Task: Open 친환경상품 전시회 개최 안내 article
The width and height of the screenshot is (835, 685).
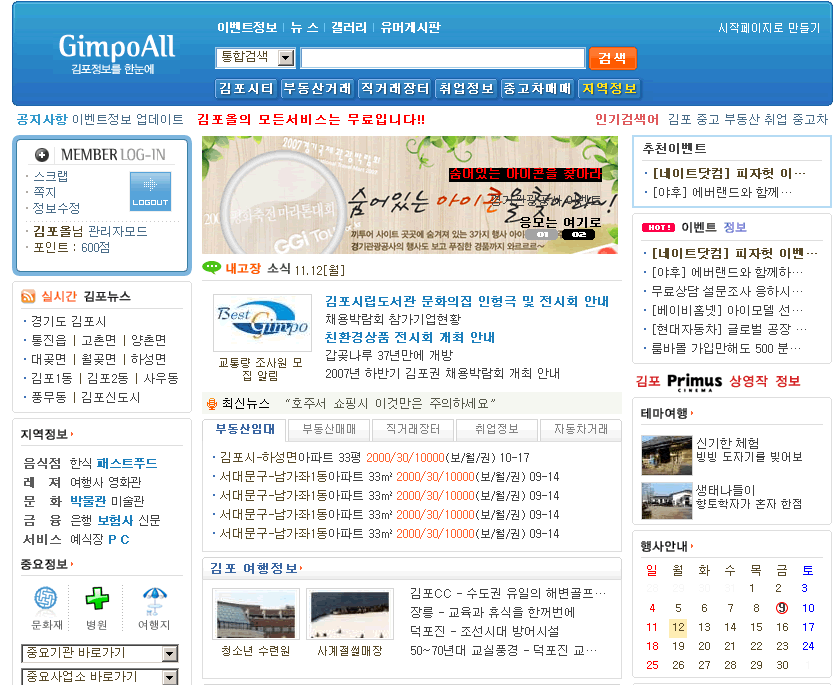Action: point(410,338)
